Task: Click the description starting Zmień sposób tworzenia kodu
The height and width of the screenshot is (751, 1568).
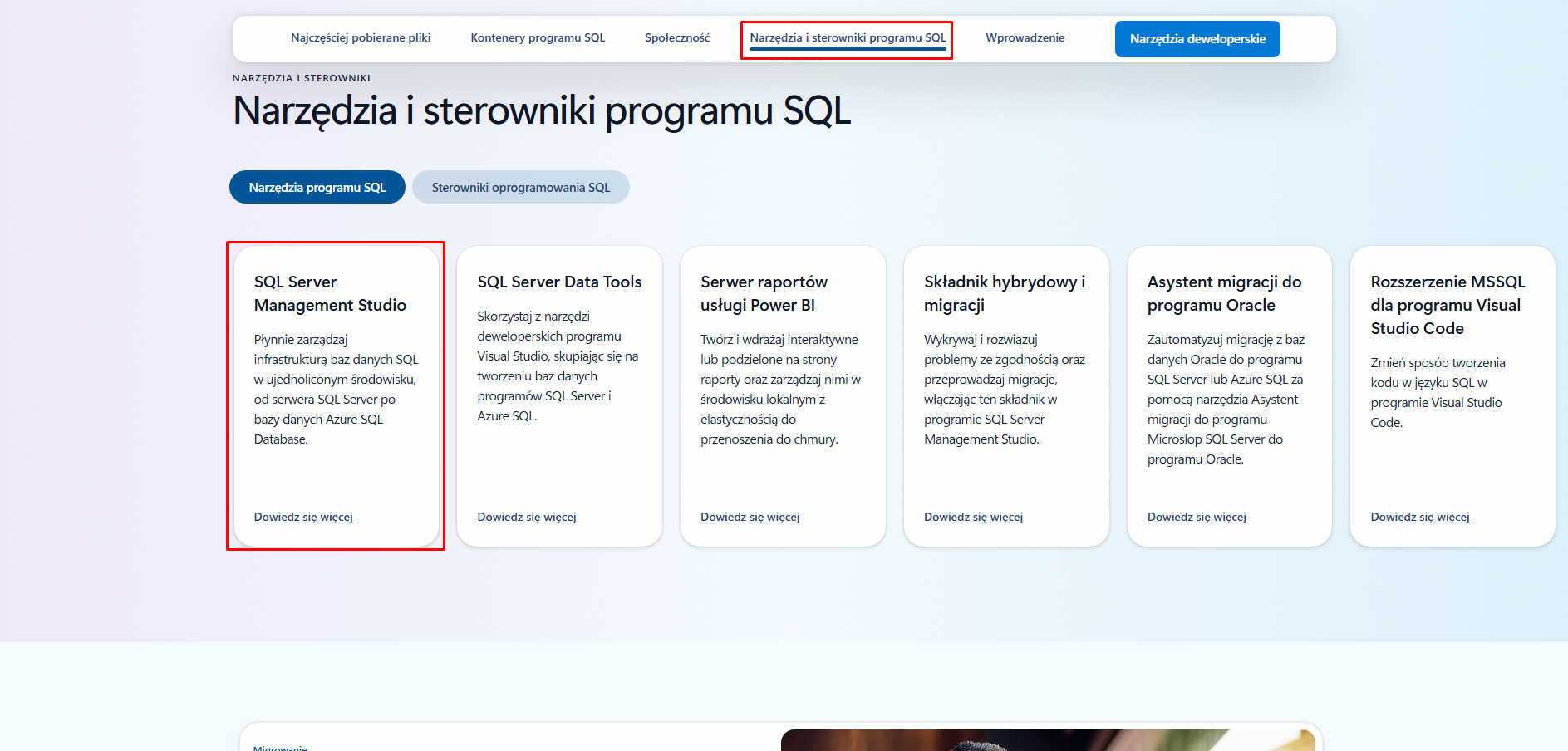Action: [1438, 393]
